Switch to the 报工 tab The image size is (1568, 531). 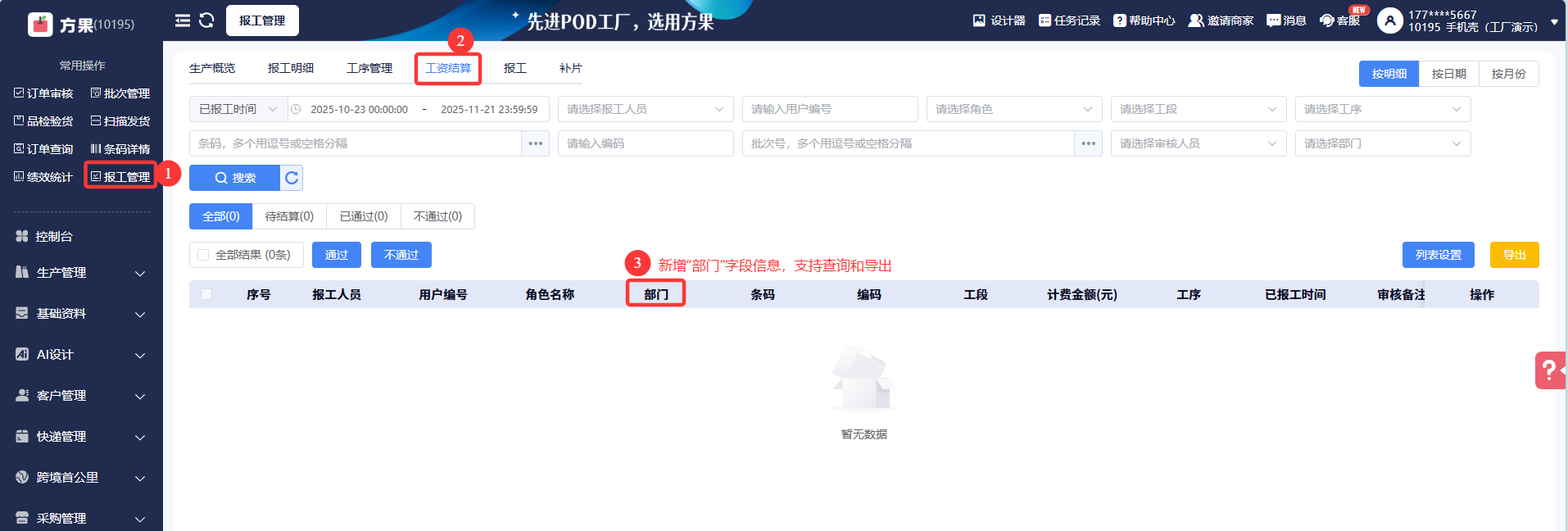515,68
